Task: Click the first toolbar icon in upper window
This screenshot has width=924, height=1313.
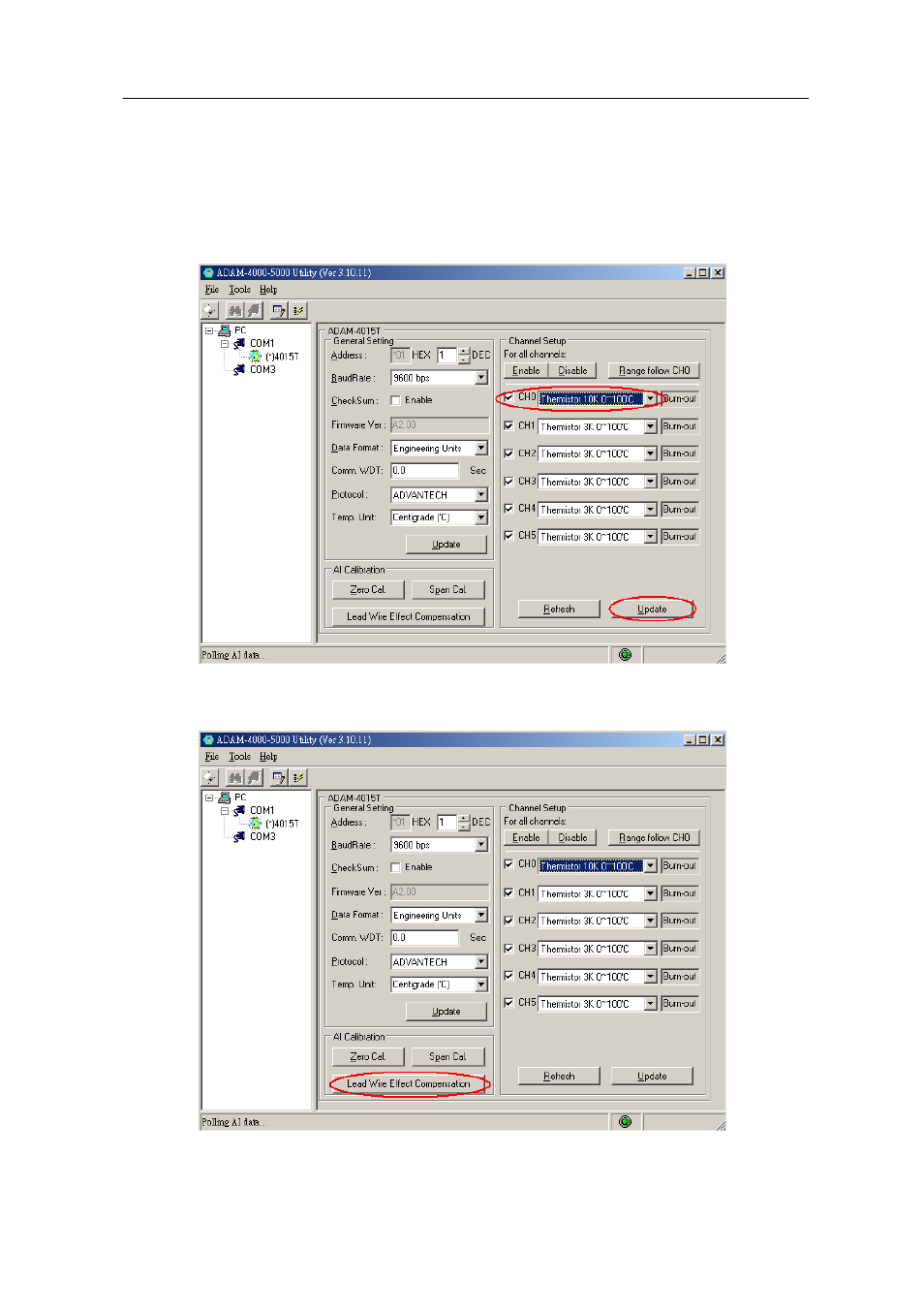Action: coord(209,311)
